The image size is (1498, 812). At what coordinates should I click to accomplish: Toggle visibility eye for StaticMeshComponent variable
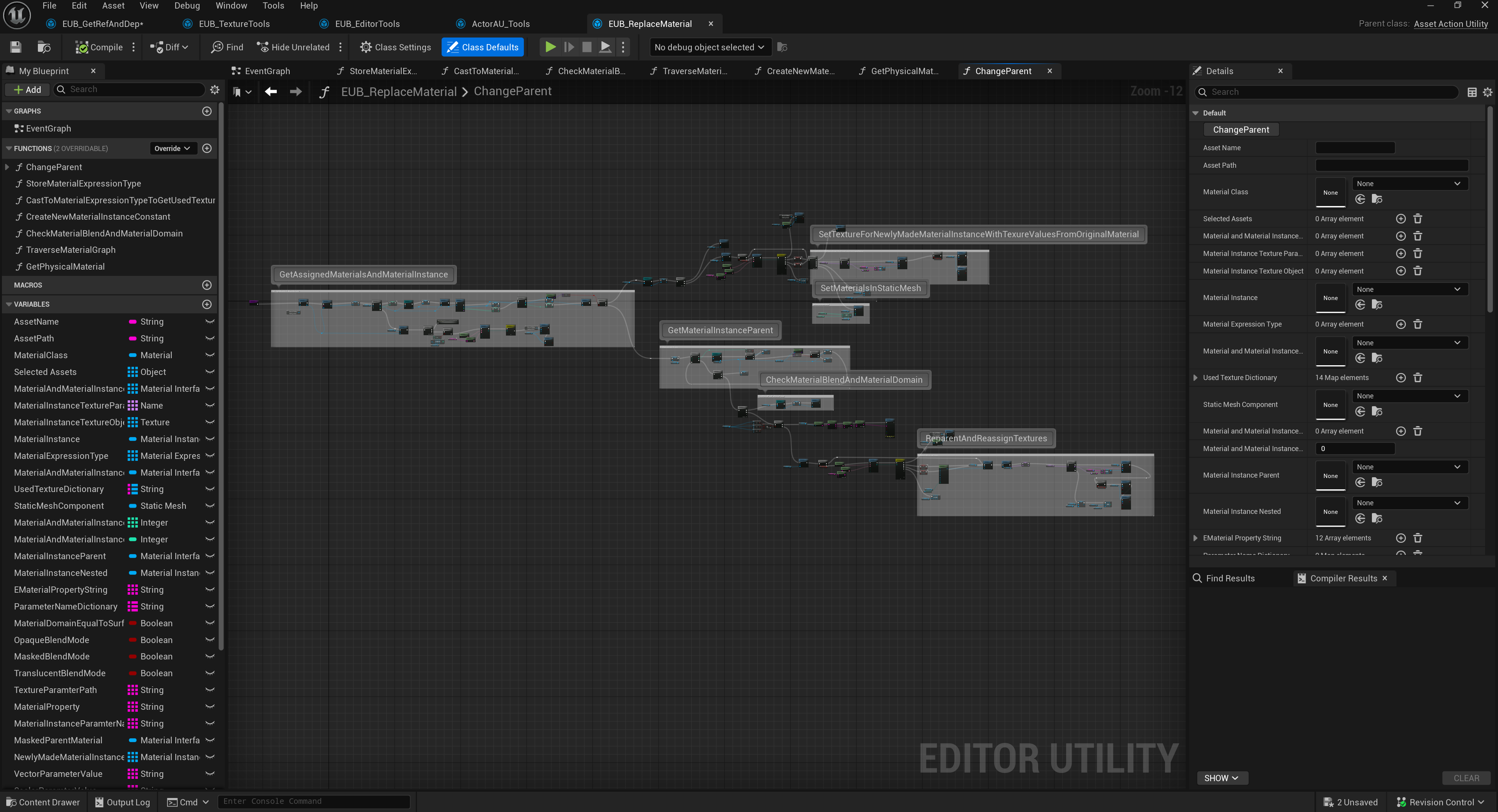[x=210, y=506]
